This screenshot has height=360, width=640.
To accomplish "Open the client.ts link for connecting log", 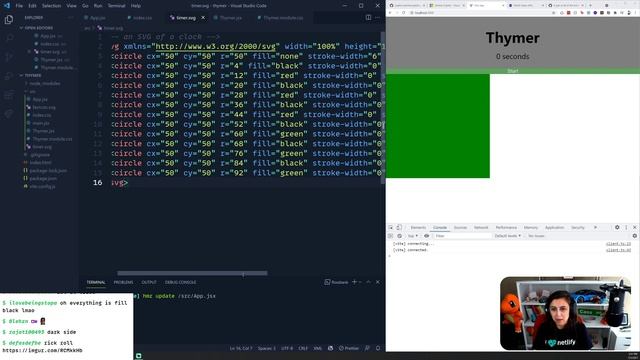I will pyautogui.click(x=618, y=244).
